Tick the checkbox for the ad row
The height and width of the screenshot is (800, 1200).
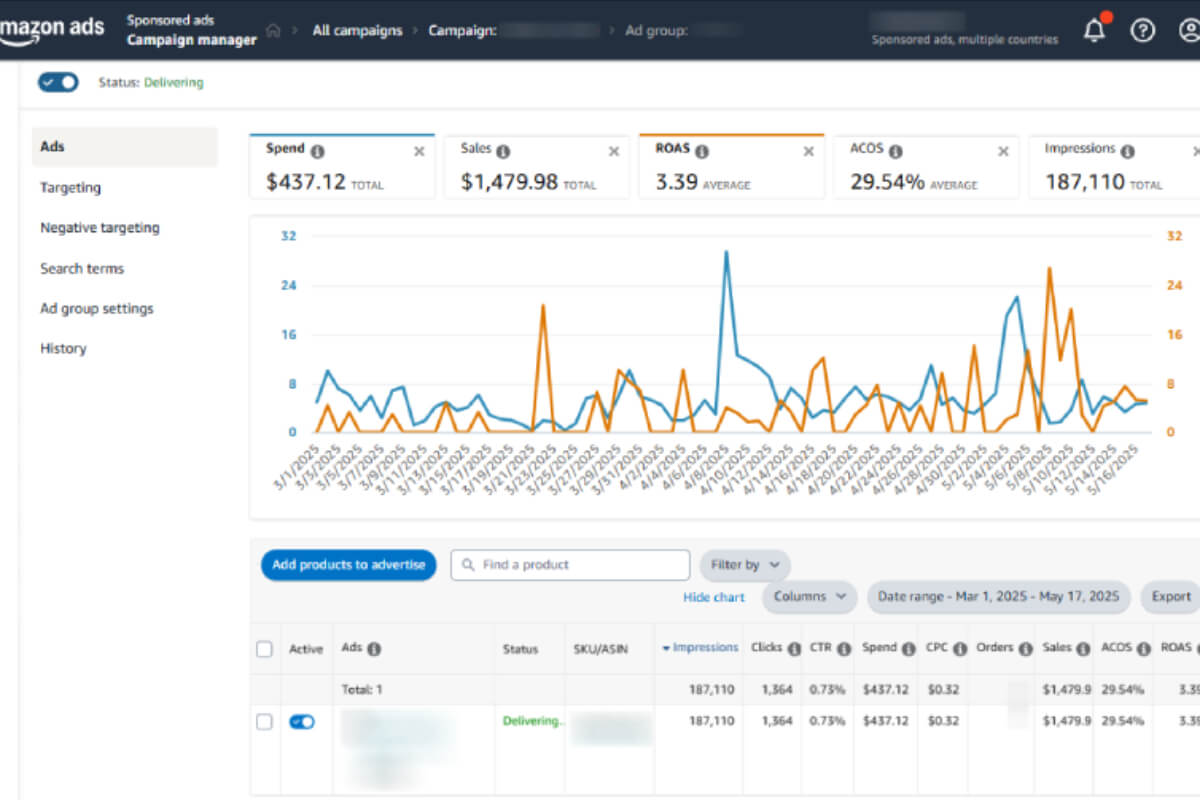click(264, 722)
